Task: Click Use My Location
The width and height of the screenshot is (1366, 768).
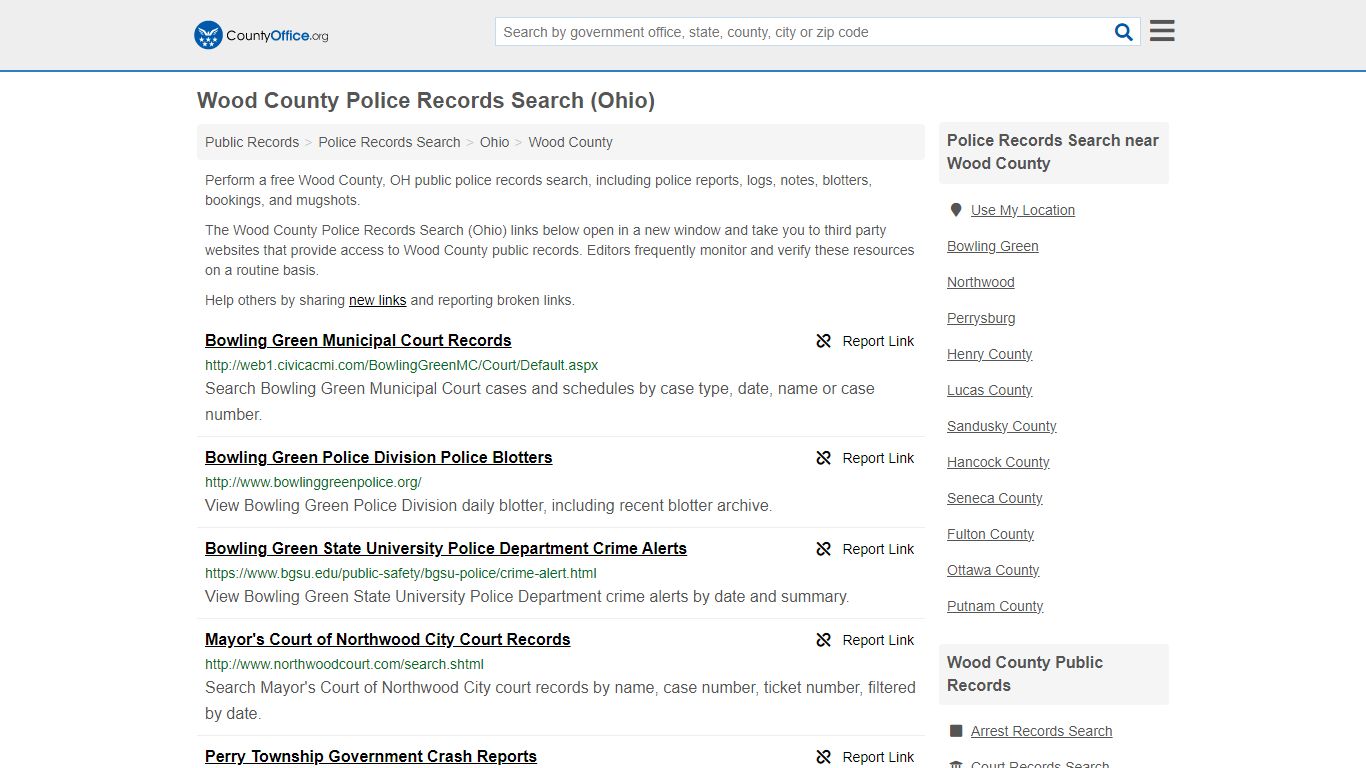Action: pos(1023,209)
